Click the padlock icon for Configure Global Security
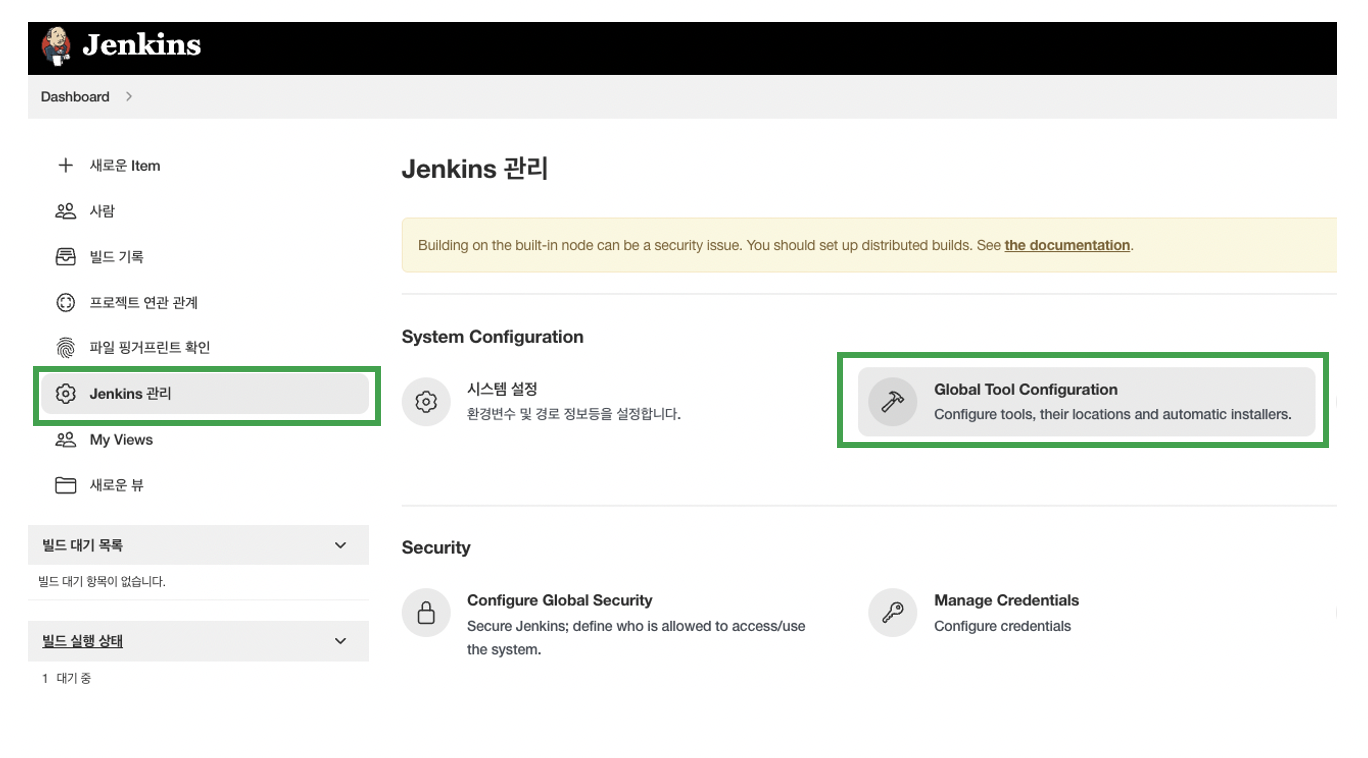 [426, 613]
